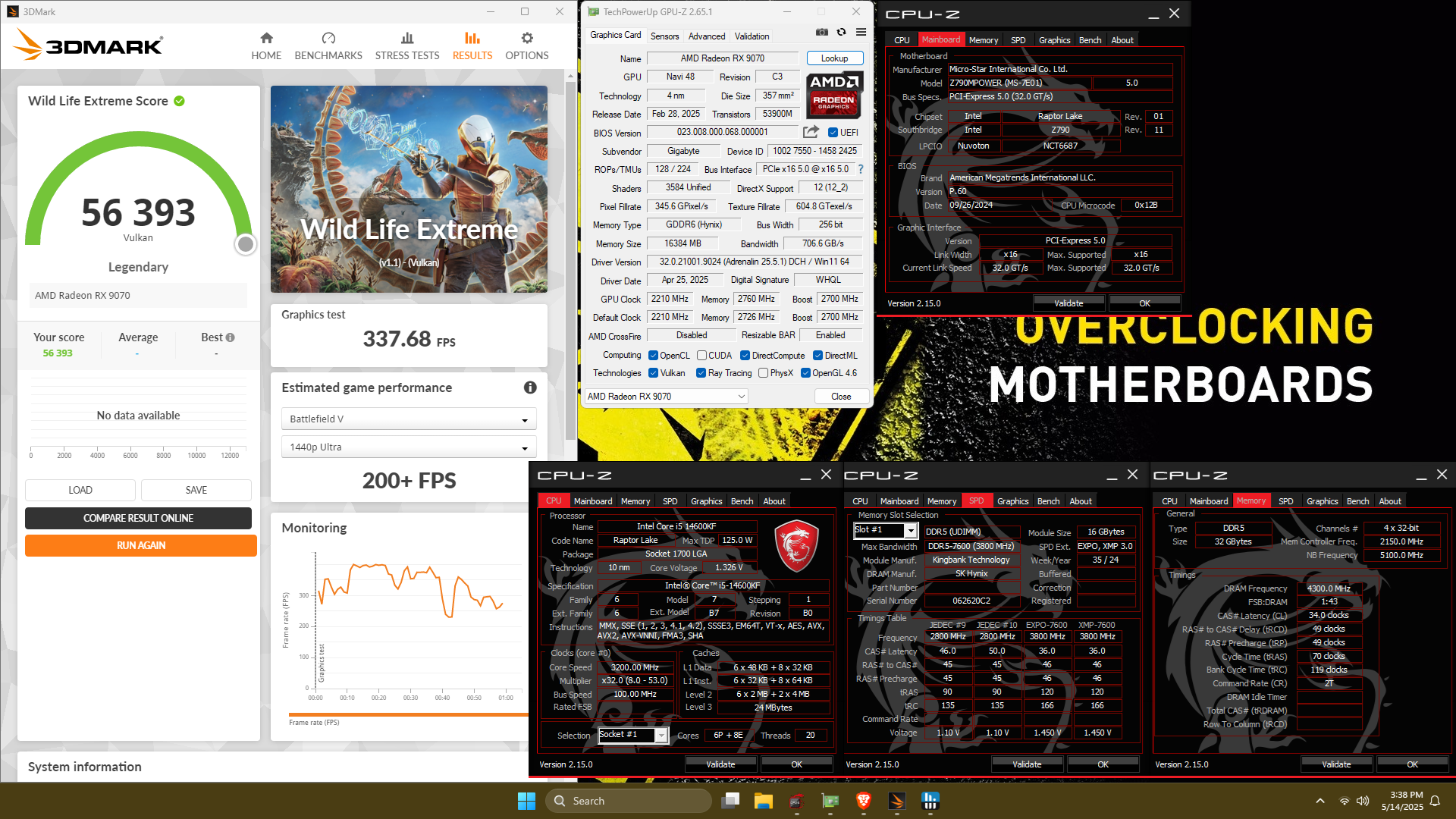Click the SAVE button in 3DMark
This screenshot has height=819, width=1456.
pyautogui.click(x=196, y=490)
